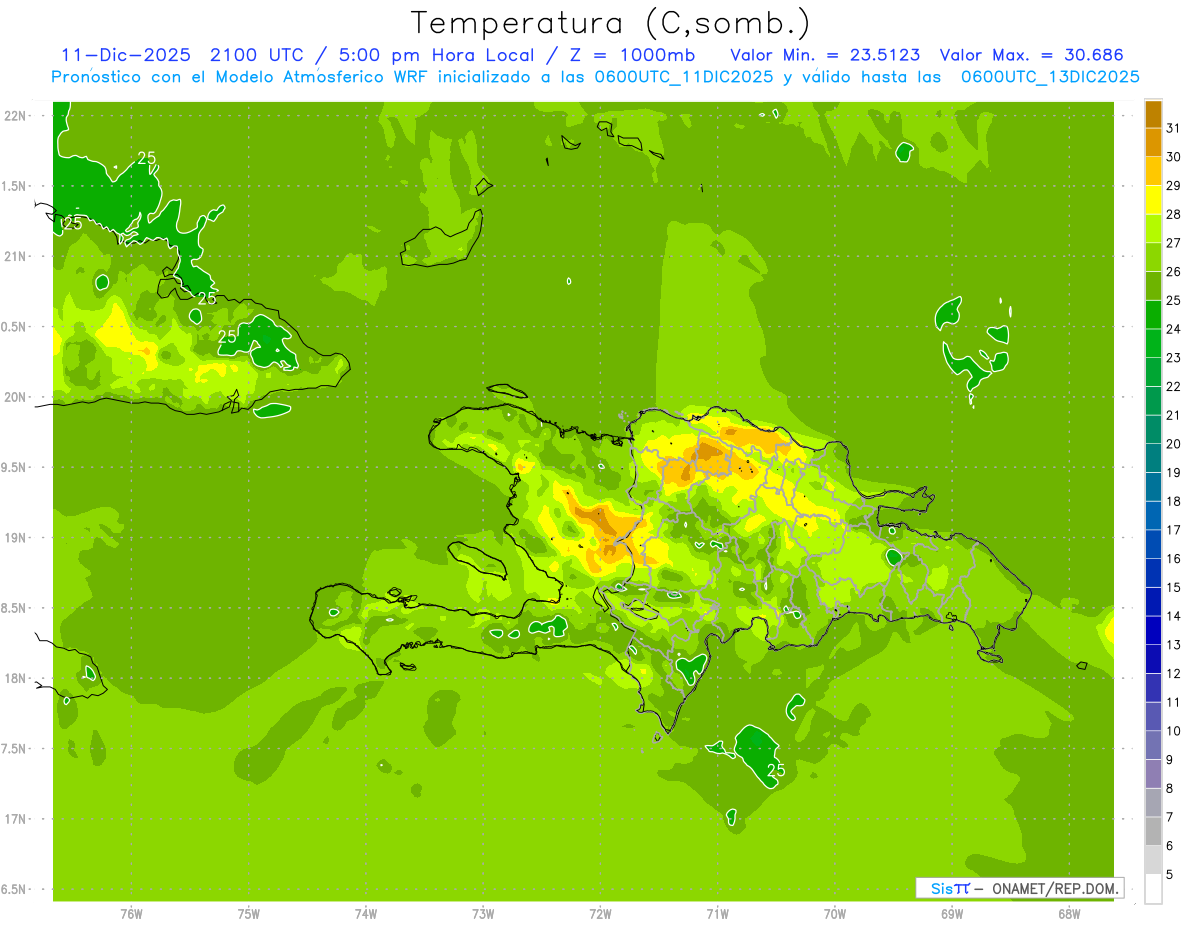Pick the gray legend swatch between 6 and 7
Screen dimensions: 1200x927
pyautogui.click(x=1153, y=831)
